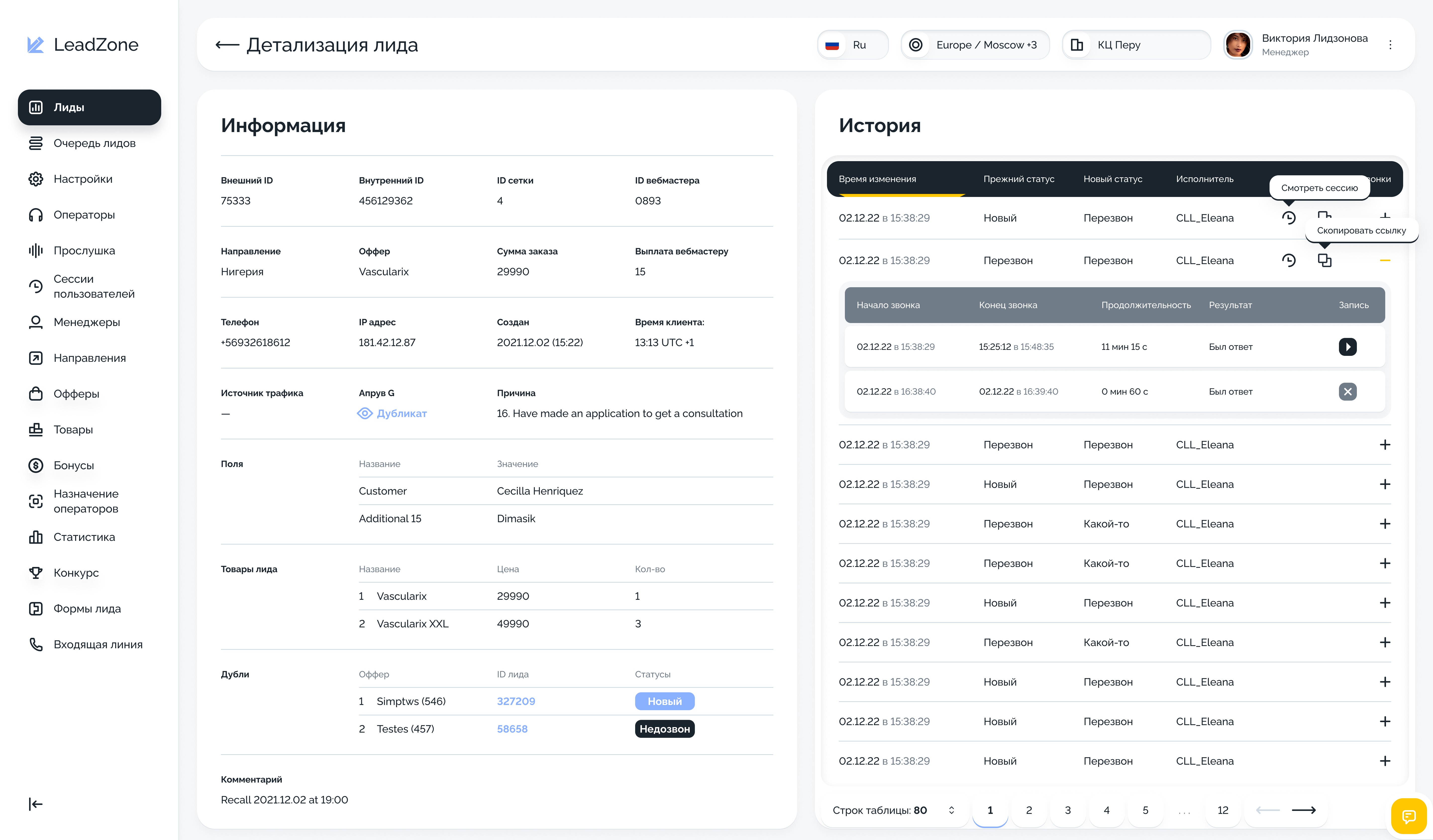
Task: Open the Europe / Moscow timezone selector
Action: [975, 45]
